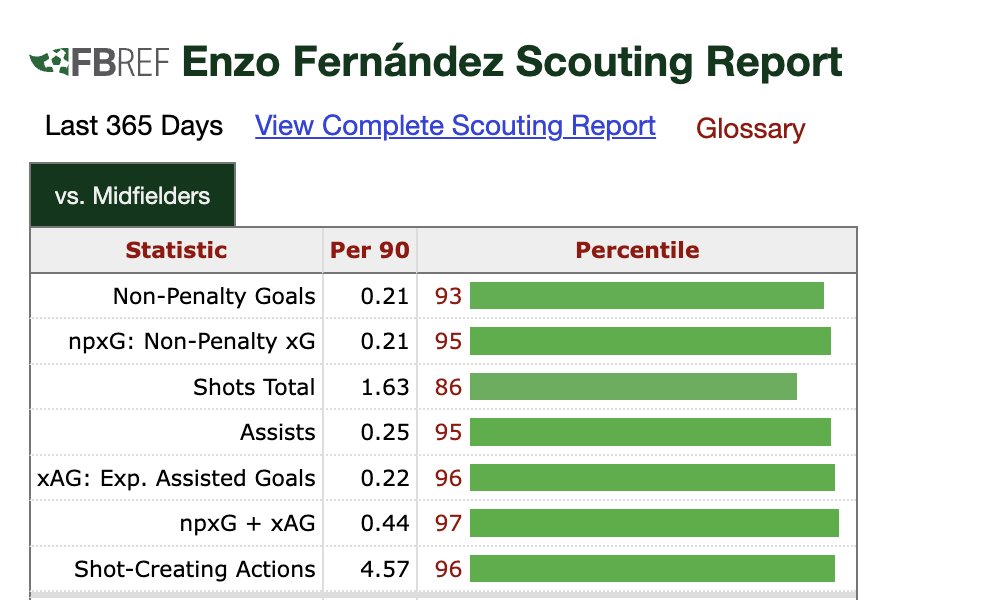This screenshot has width=992, height=600.
Task: Click the Per 90 column header
Action: (x=369, y=250)
